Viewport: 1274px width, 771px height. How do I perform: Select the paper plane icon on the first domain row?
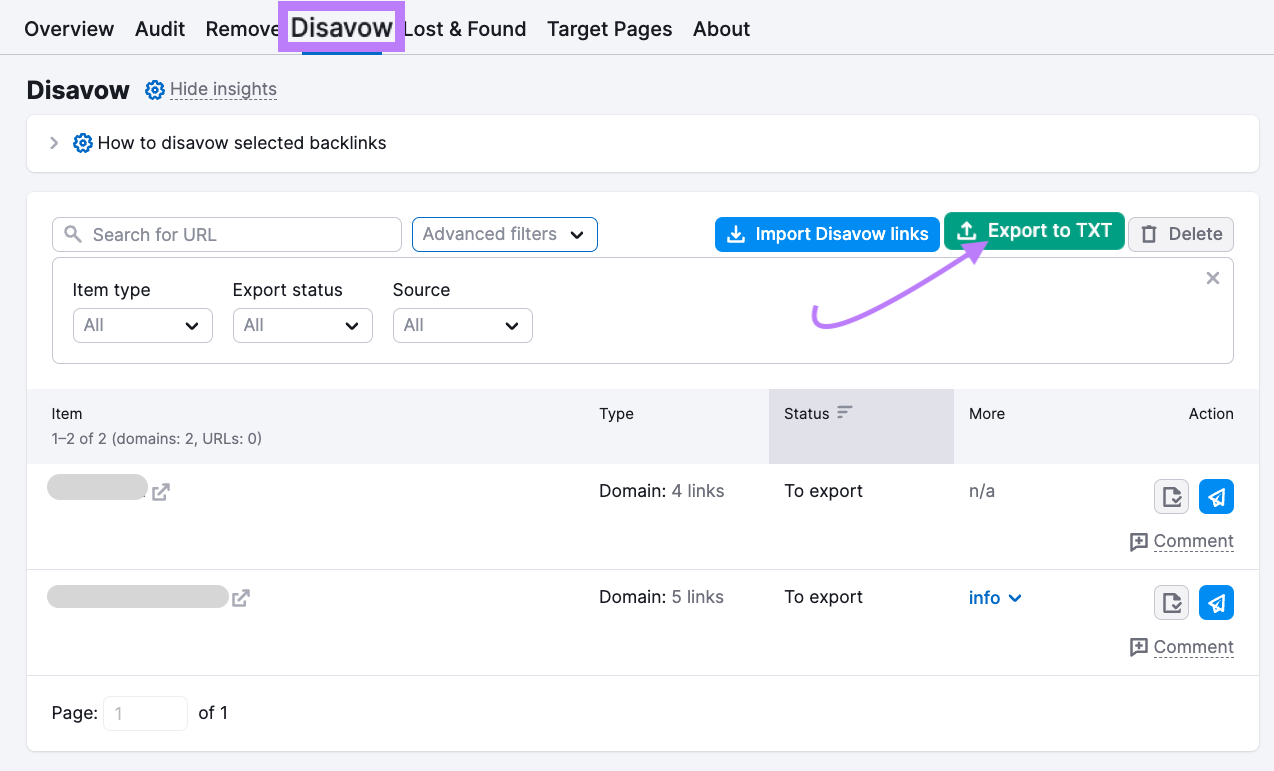click(x=1216, y=496)
